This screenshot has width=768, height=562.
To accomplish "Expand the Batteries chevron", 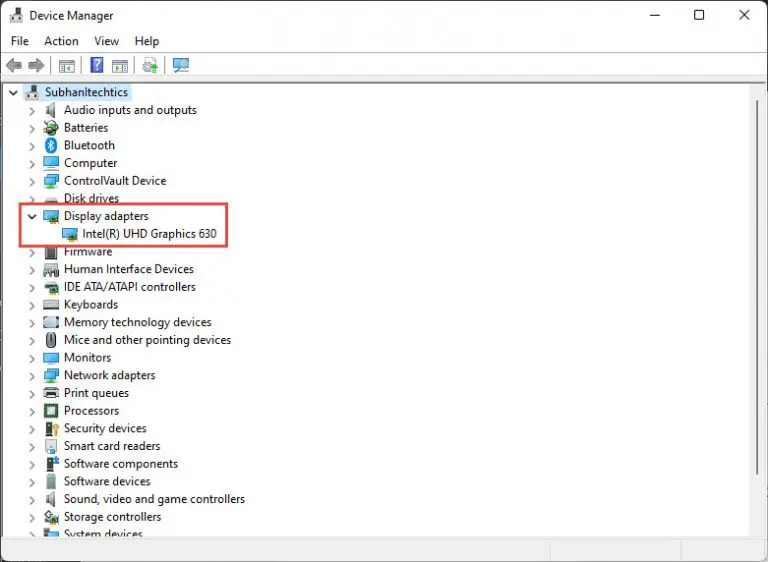I will [32, 129].
